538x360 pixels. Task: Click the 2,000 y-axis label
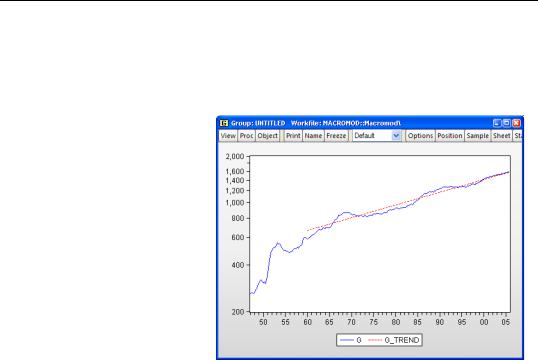235,156
